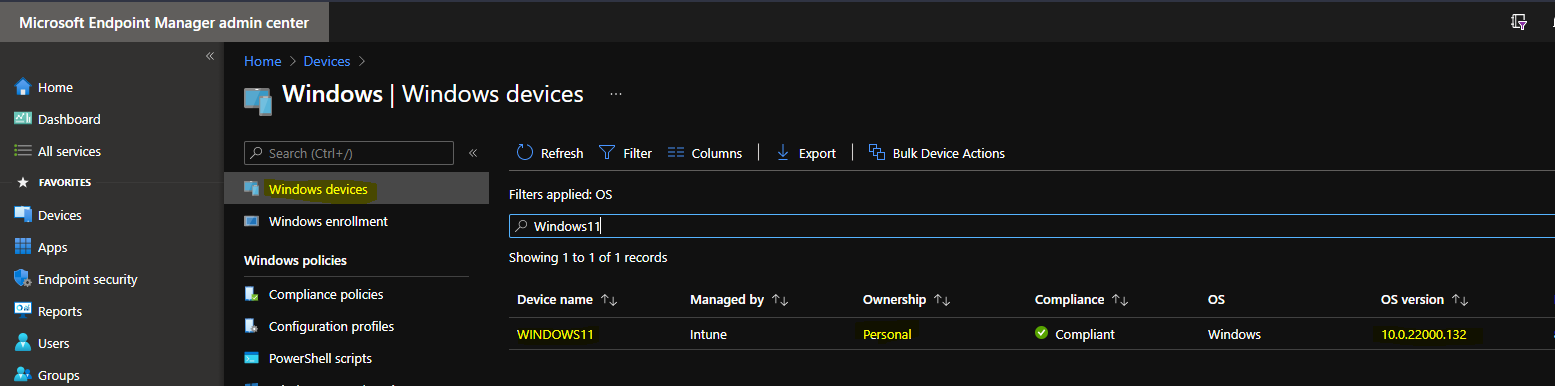Select Windows devices in blade menu
1555x386 pixels.
pos(356,189)
